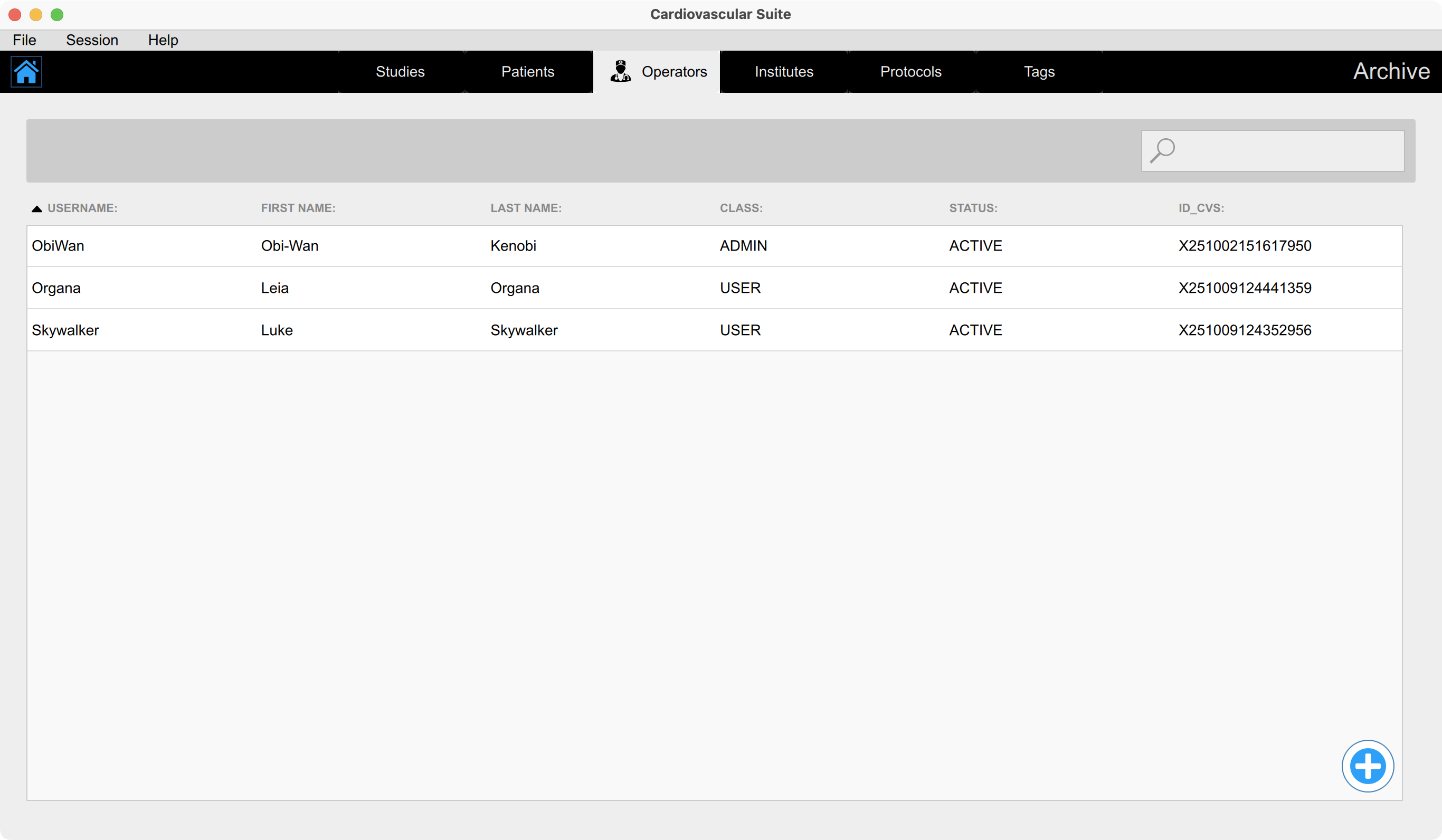Image resolution: width=1442 pixels, height=840 pixels.
Task: Open the Archive section
Action: tap(1392, 71)
